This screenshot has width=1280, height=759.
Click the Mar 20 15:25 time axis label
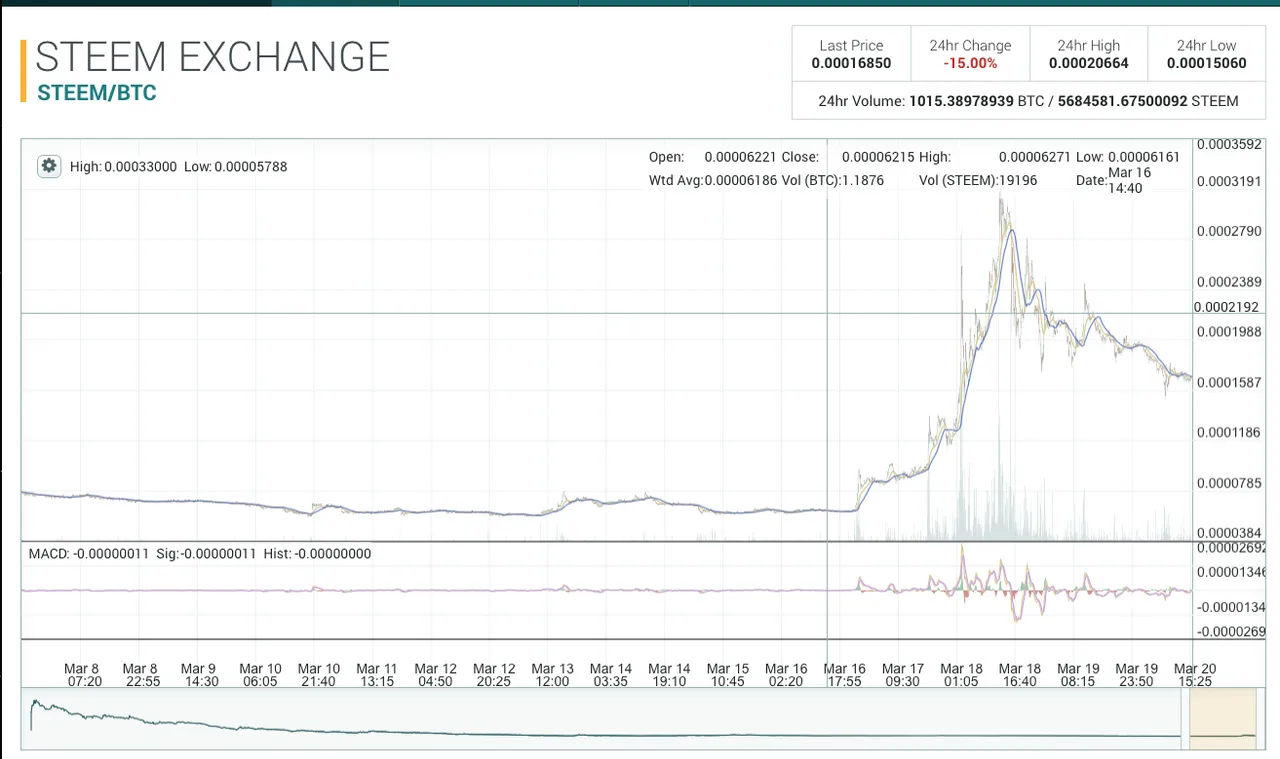(1195, 675)
